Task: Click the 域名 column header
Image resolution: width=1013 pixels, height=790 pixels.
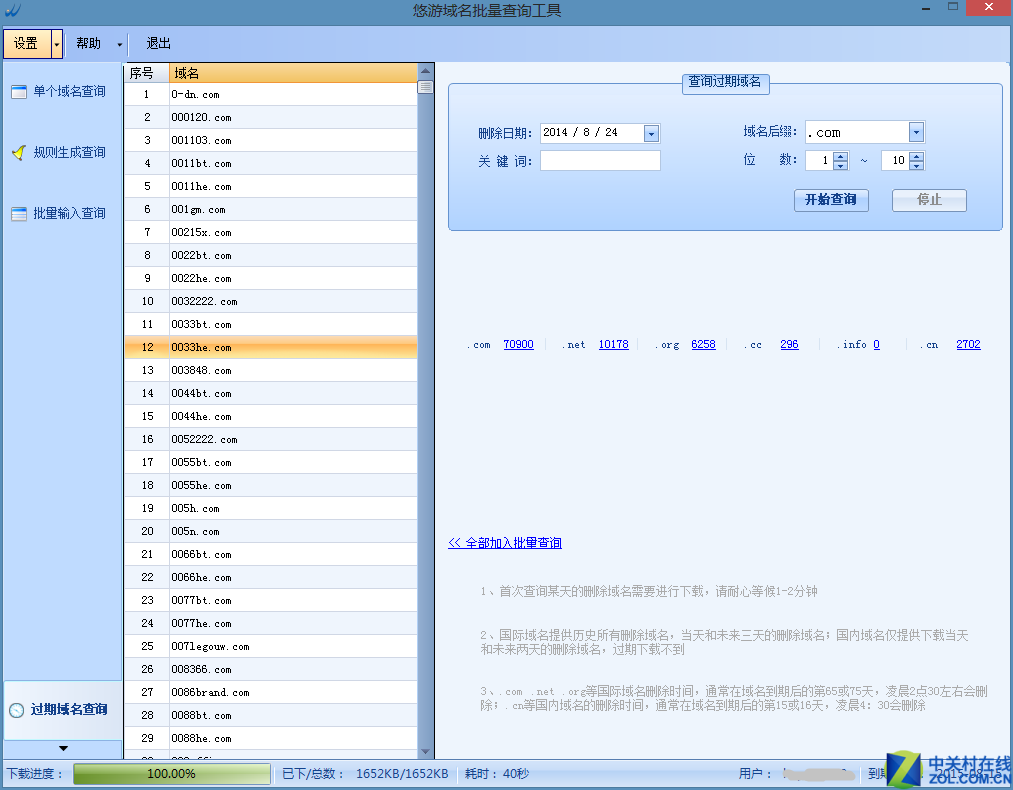Action: point(293,73)
